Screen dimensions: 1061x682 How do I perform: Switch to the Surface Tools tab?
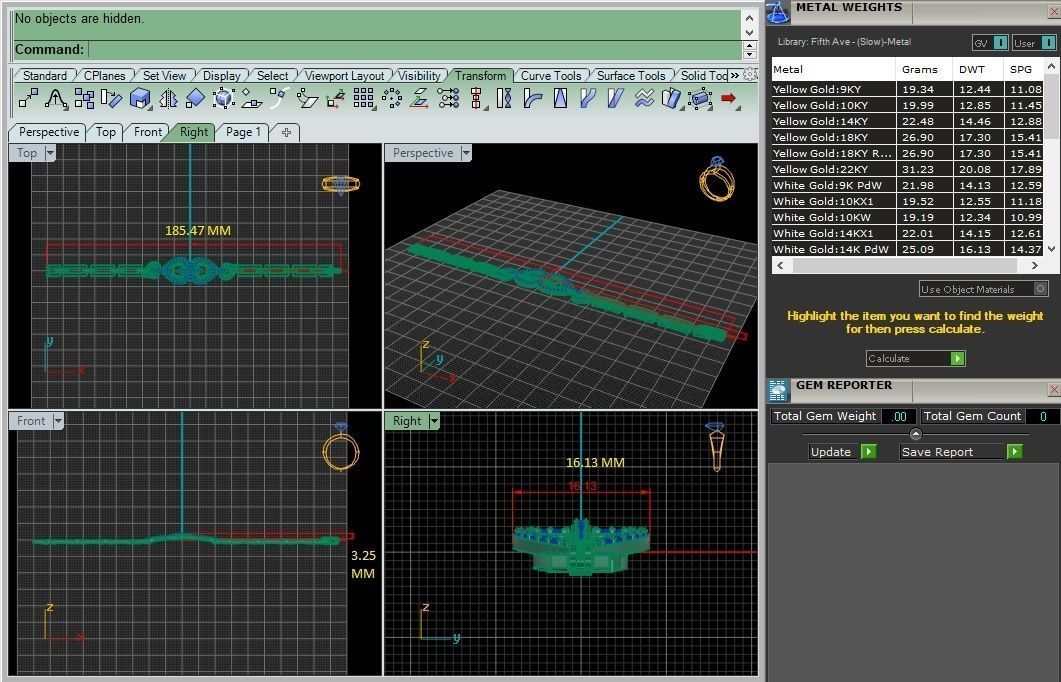631,76
